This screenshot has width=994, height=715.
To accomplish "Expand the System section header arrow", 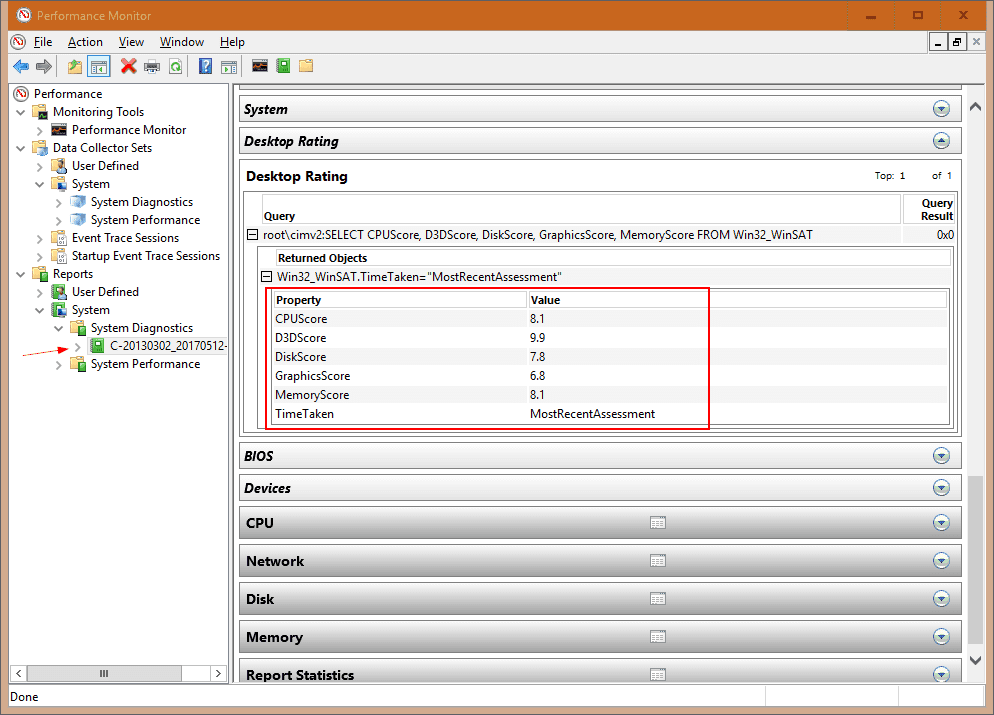I will pyautogui.click(x=941, y=109).
